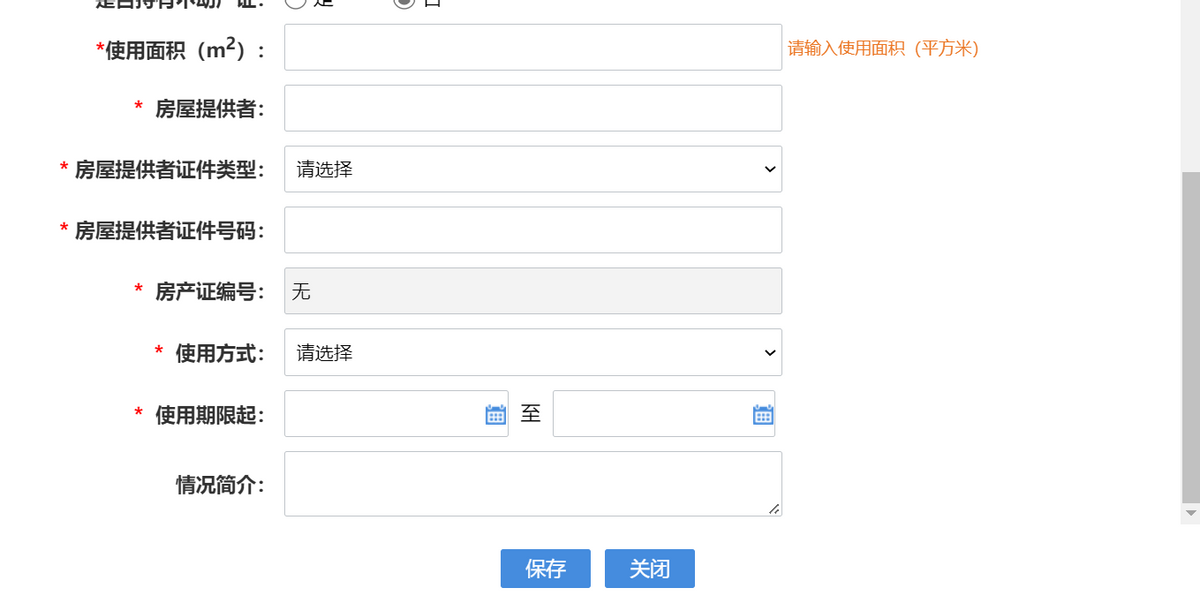Open the 房屋提供者证件类型 dropdown
1200x610 pixels.
533,169
